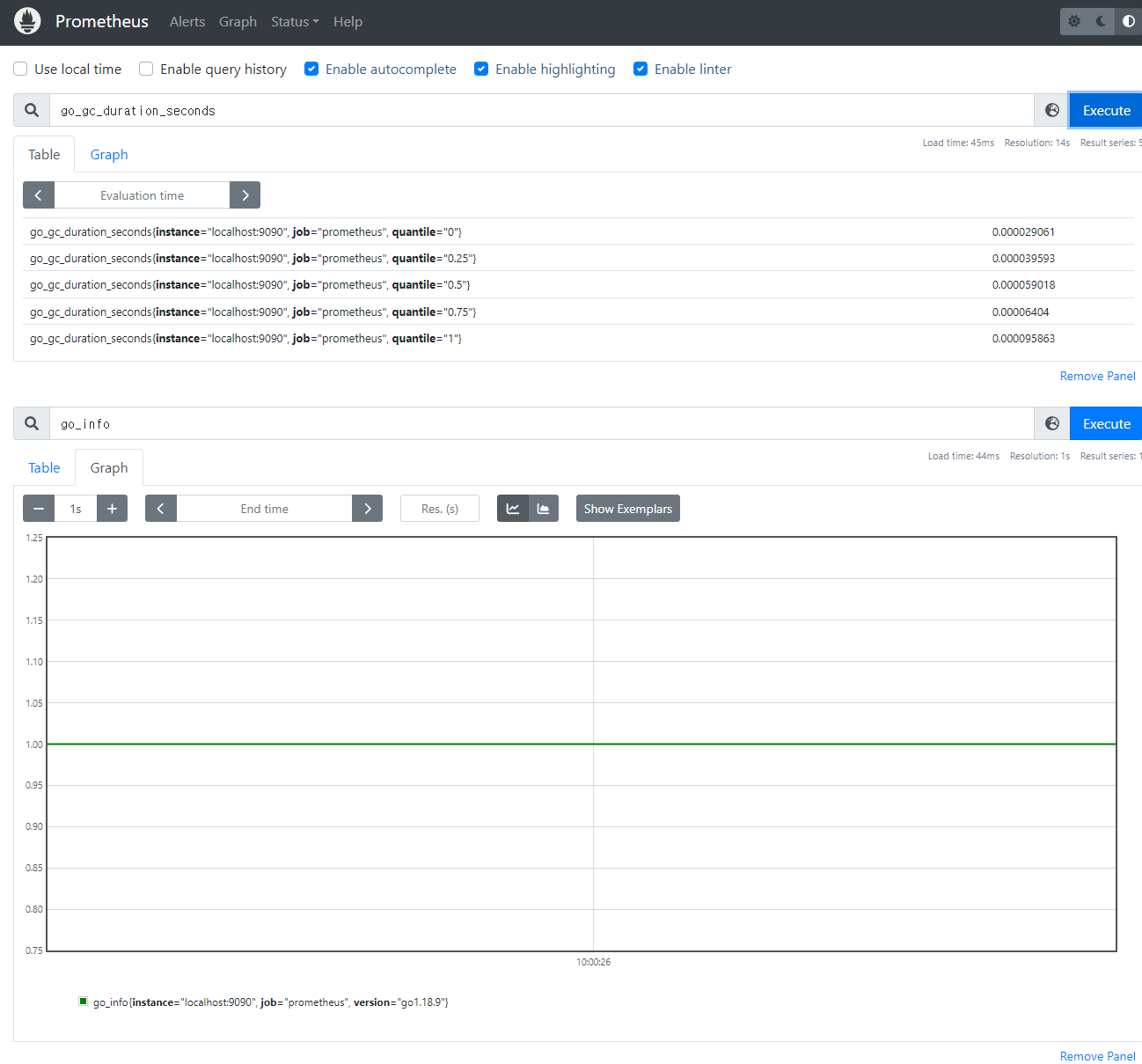Image resolution: width=1142 pixels, height=1064 pixels.
Task: Select series row with quantile="1"
Action: [x=578, y=338]
